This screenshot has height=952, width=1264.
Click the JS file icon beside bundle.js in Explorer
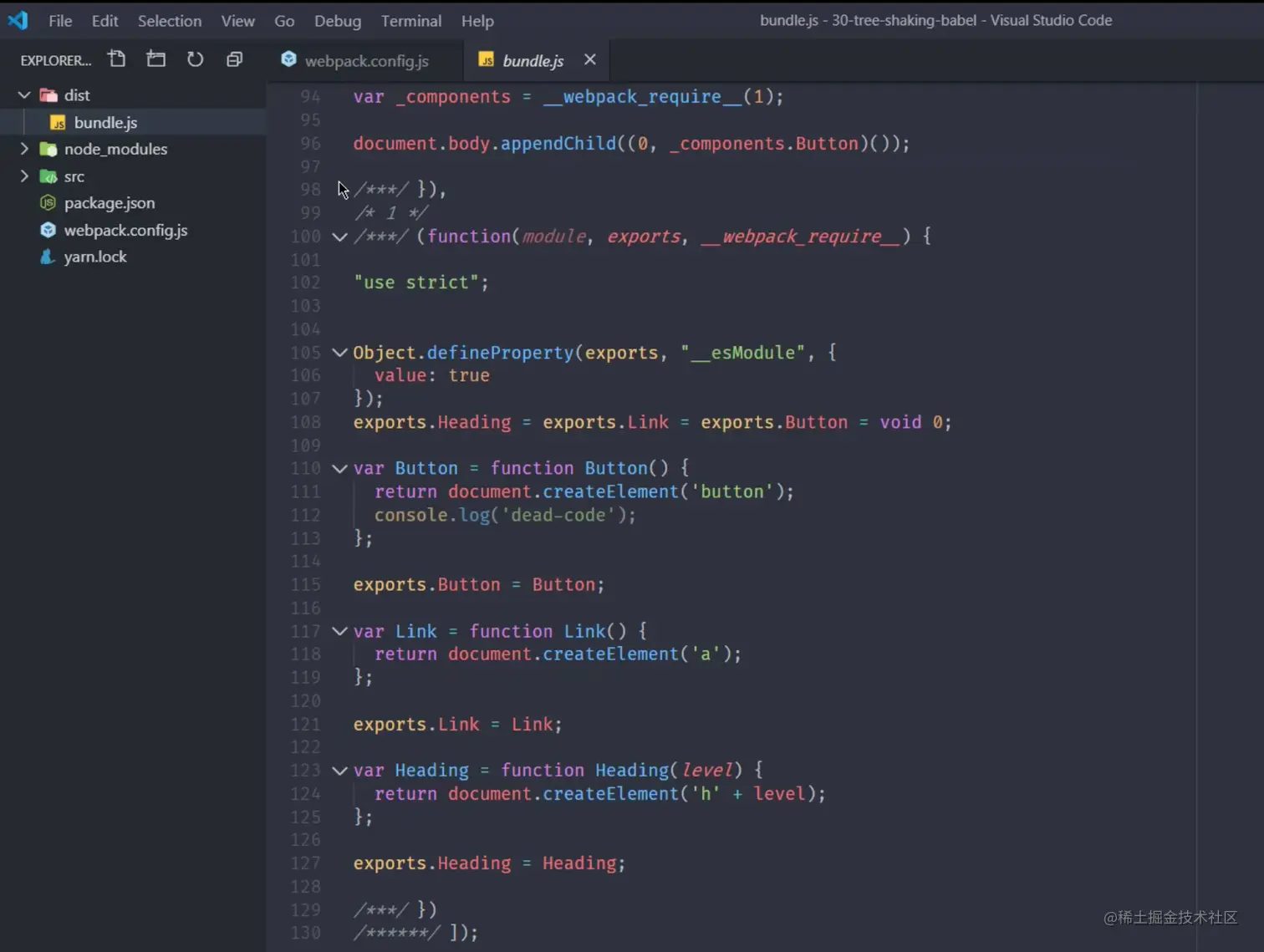[x=58, y=123]
